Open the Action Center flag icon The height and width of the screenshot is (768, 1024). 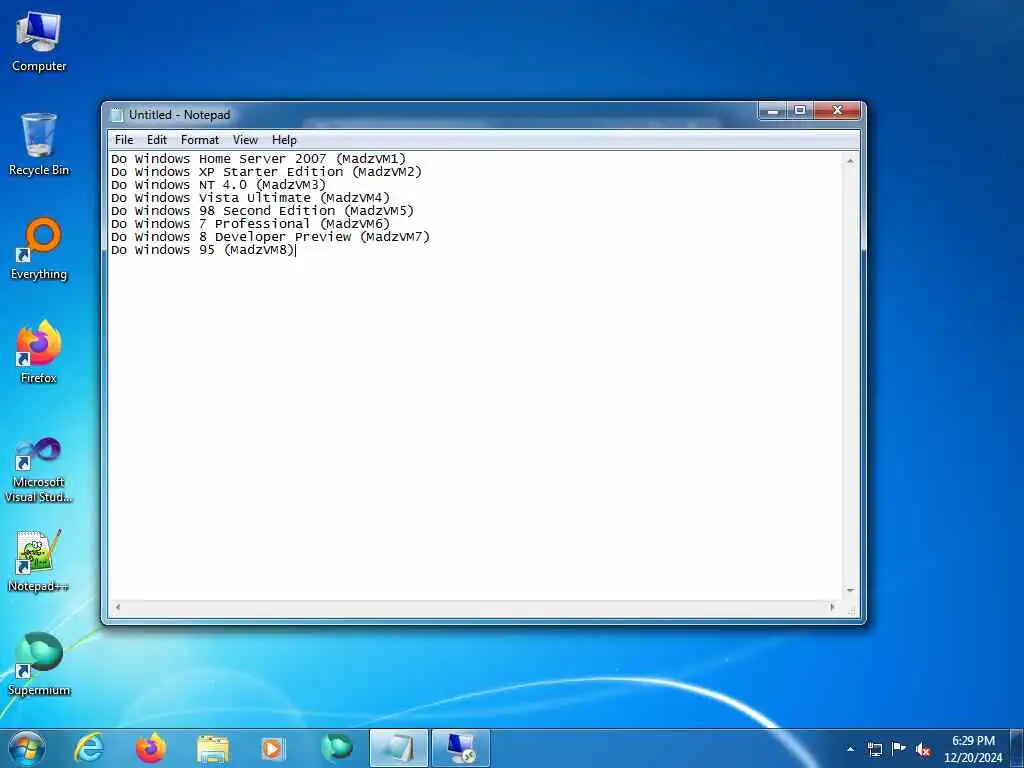pos(899,748)
